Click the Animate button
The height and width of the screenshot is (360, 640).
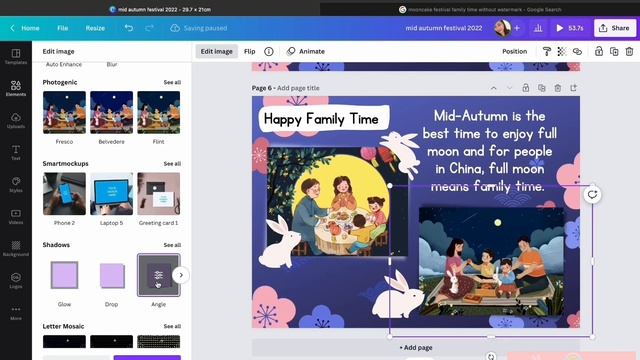[x=306, y=51]
